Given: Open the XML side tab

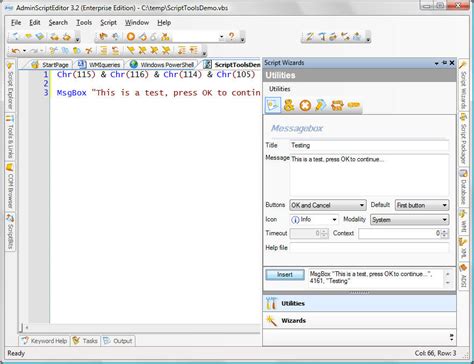Looking at the screenshot, I should (x=463, y=248).
